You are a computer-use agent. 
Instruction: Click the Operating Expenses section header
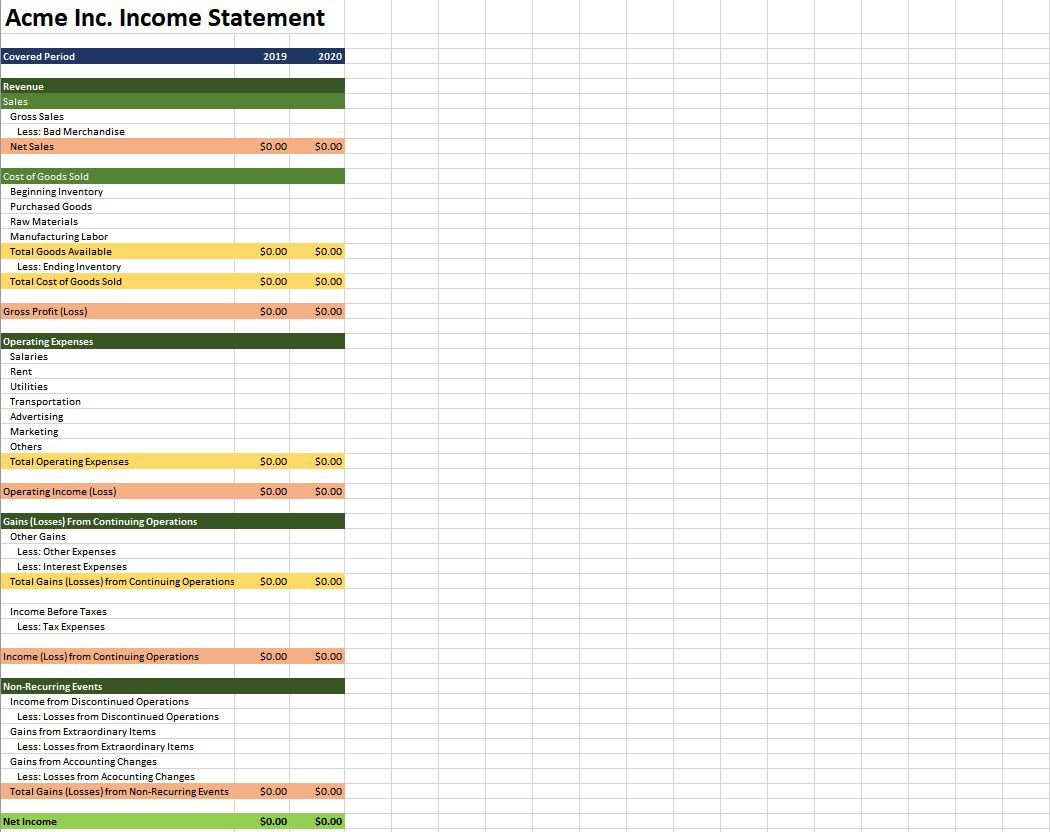(x=48, y=342)
